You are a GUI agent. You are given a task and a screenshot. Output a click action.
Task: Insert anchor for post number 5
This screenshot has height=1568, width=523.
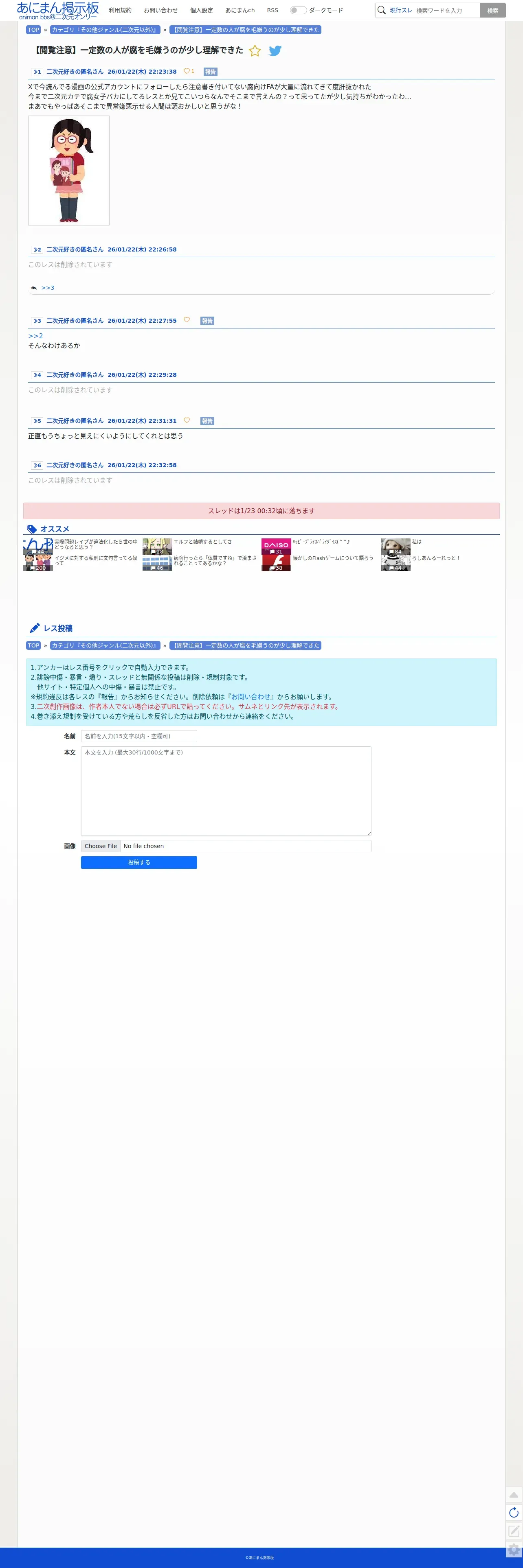[x=37, y=421]
